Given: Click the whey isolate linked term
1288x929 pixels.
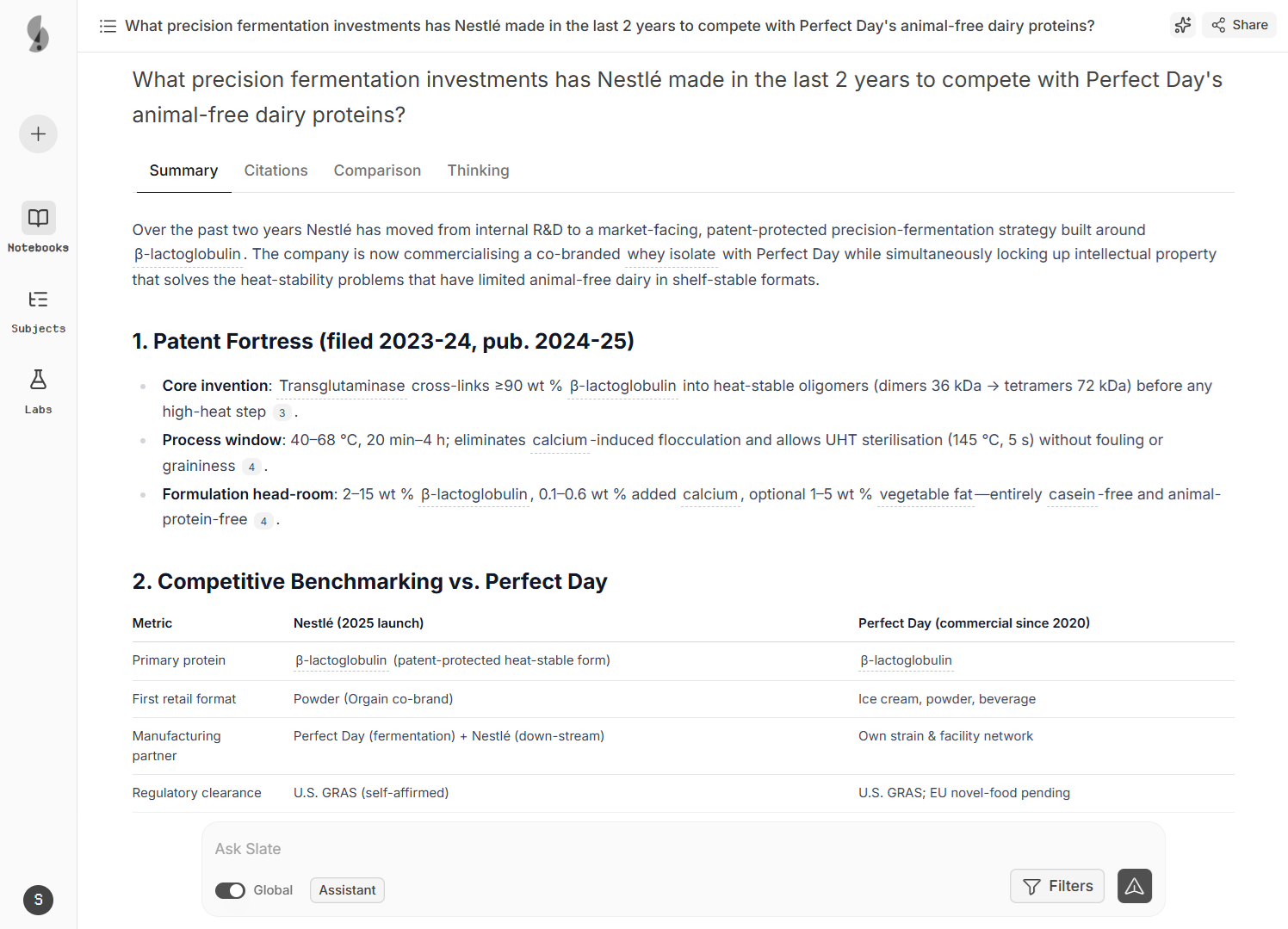Looking at the screenshot, I should pos(672,254).
